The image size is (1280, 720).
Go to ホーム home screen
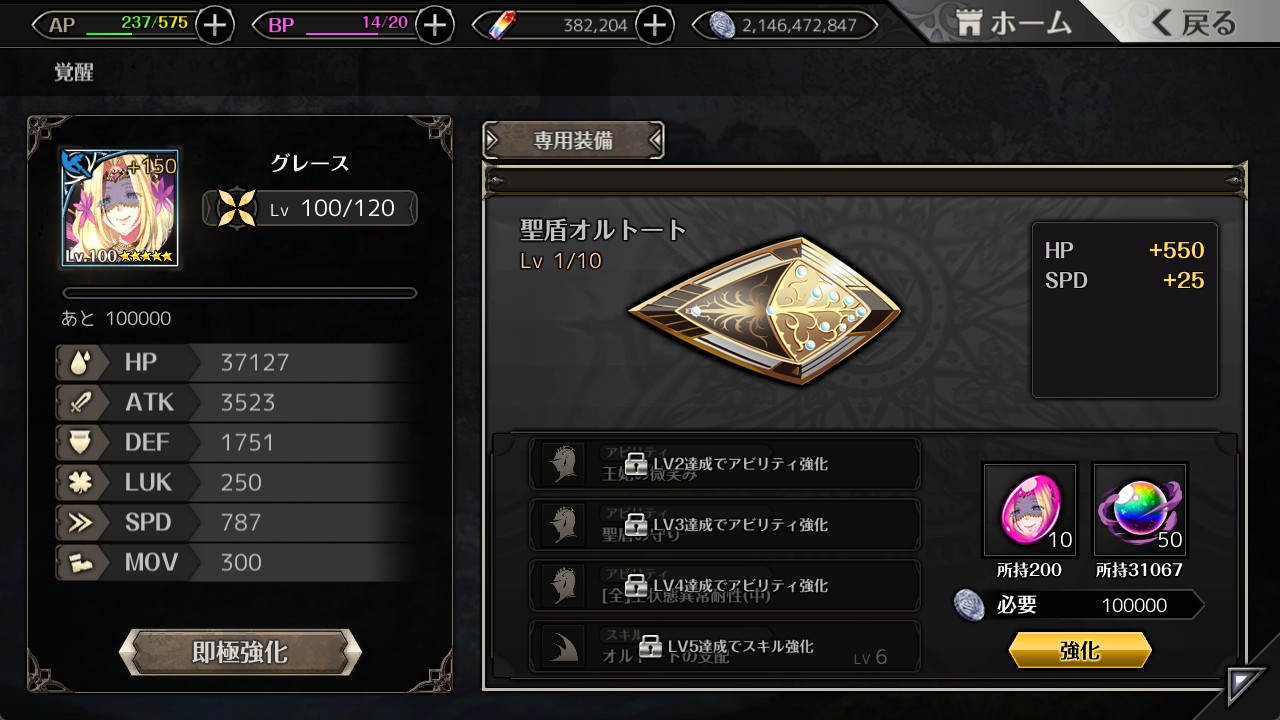(1010, 24)
